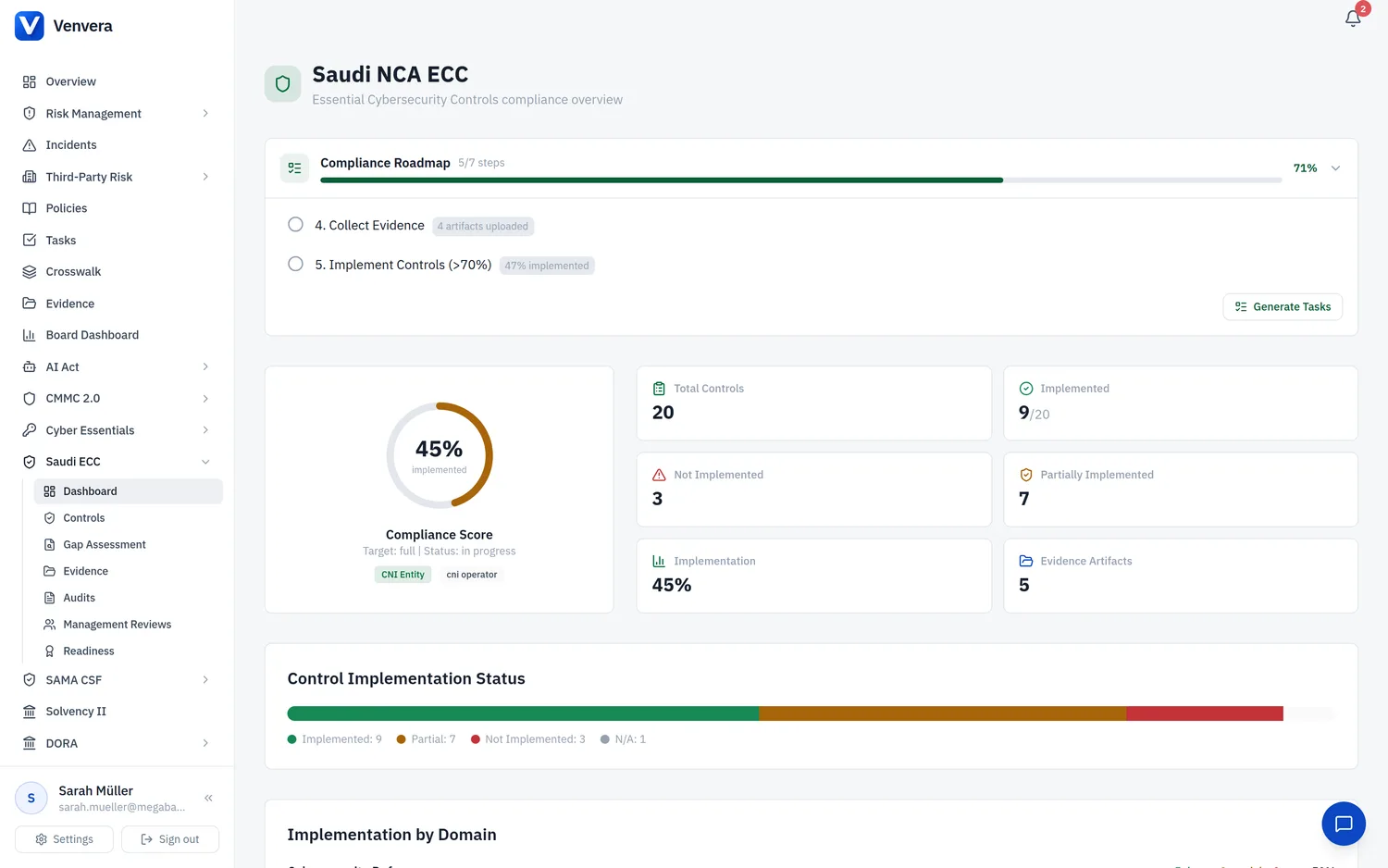This screenshot has height=868, width=1388.
Task: Click the Evidence Artifacts card
Action: (1181, 576)
